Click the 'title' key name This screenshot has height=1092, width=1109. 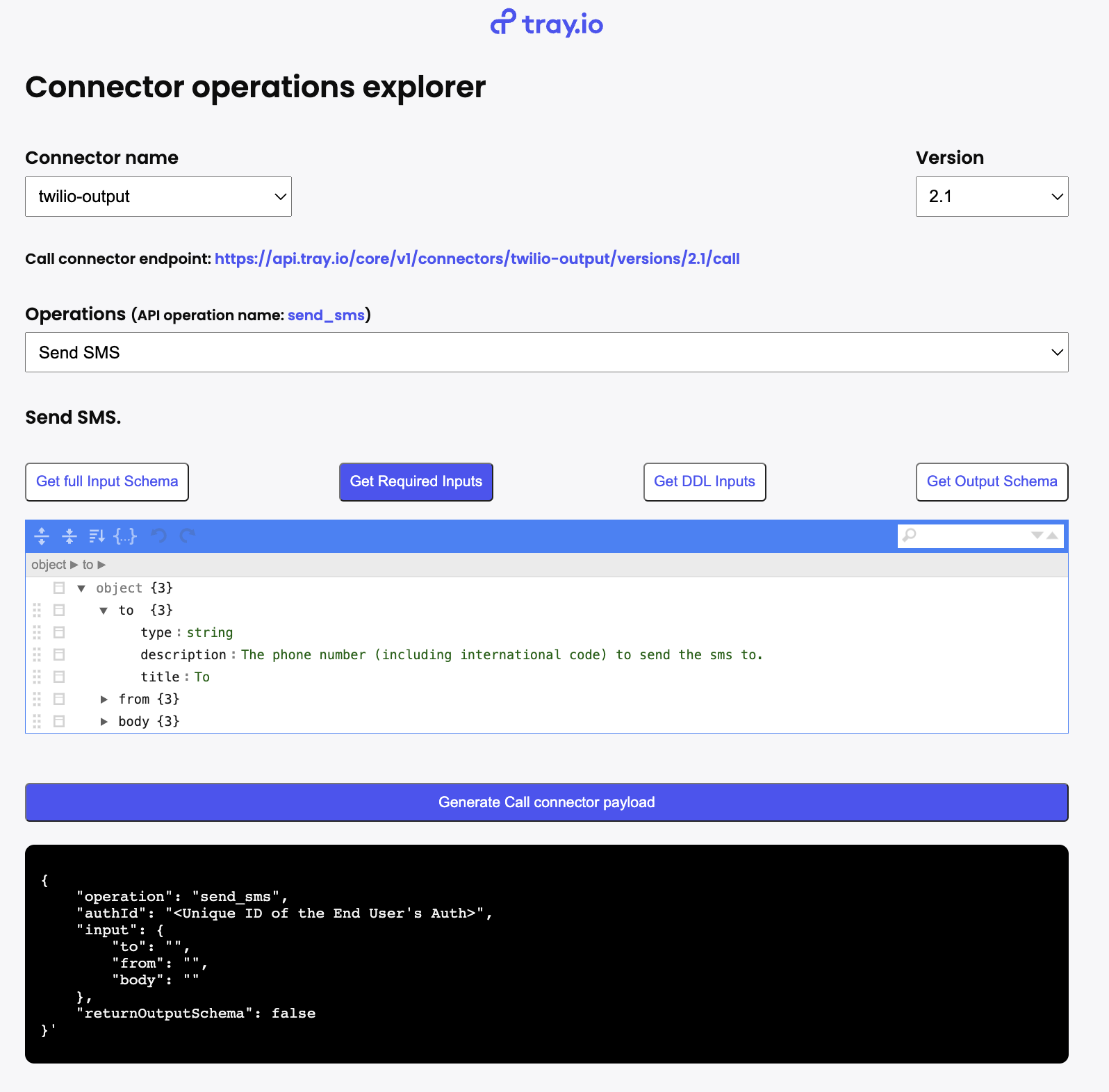coord(161,677)
